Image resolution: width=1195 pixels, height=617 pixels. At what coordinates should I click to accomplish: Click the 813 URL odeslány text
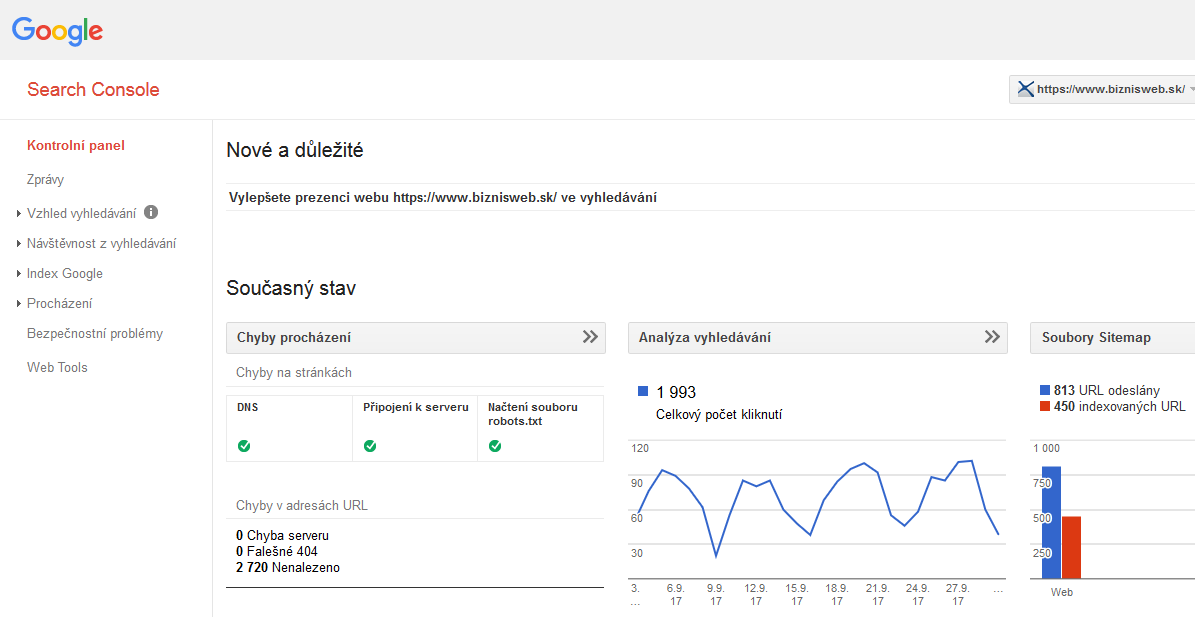coord(1107,391)
